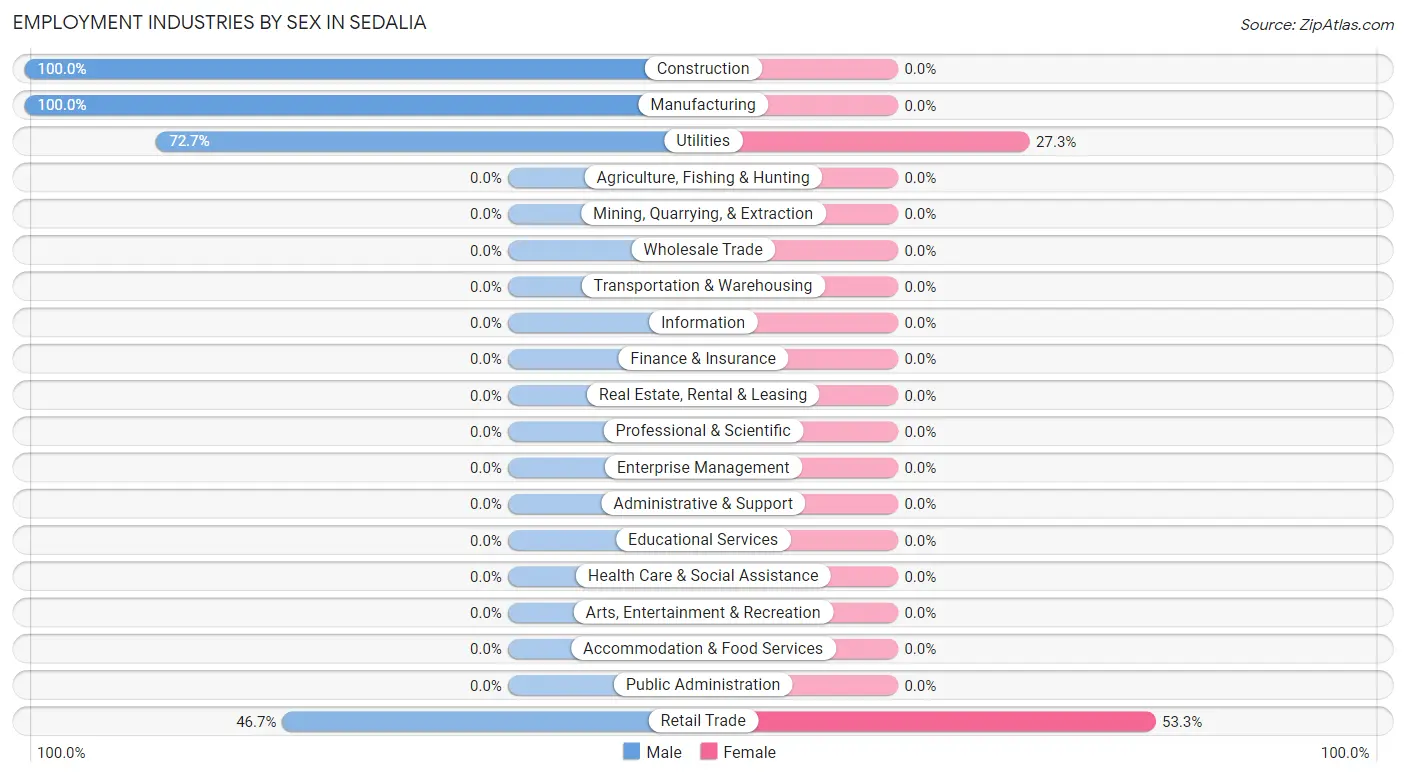
Task: Select the Agriculture, Fishing & Hunting label
Action: (703, 178)
